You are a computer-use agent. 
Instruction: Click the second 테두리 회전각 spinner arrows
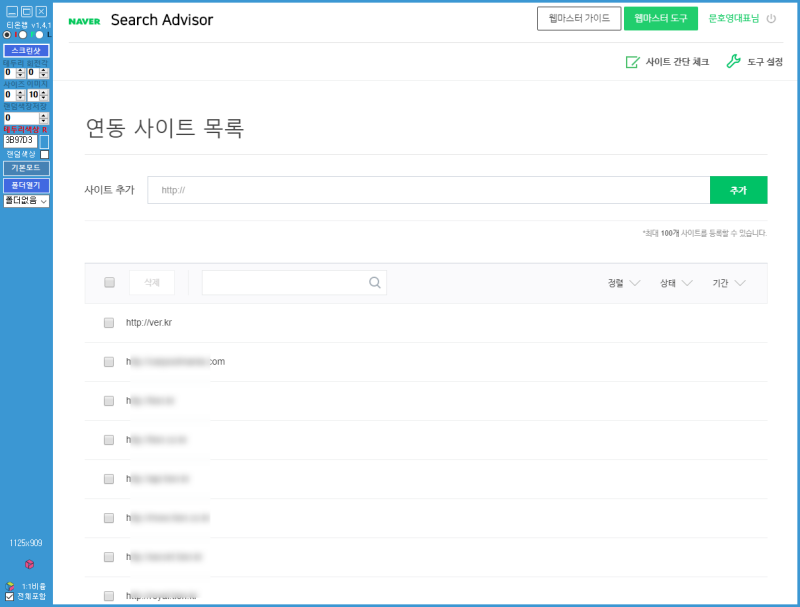tap(44, 73)
